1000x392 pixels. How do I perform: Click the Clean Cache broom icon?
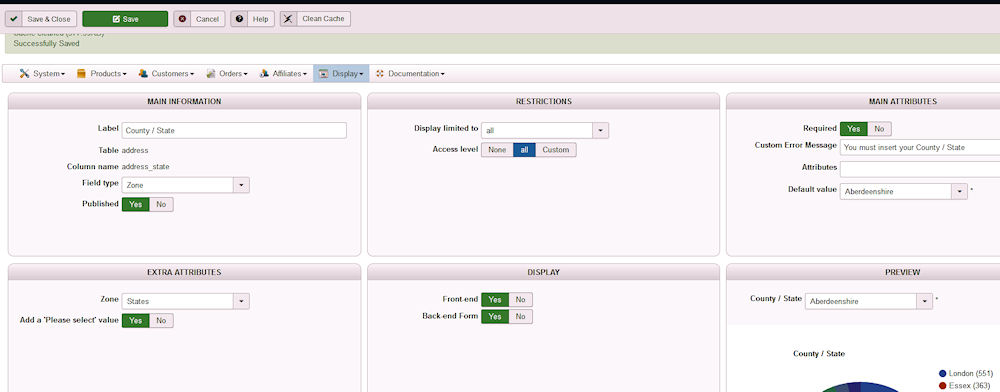pyautogui.click(x=289, y=19)
